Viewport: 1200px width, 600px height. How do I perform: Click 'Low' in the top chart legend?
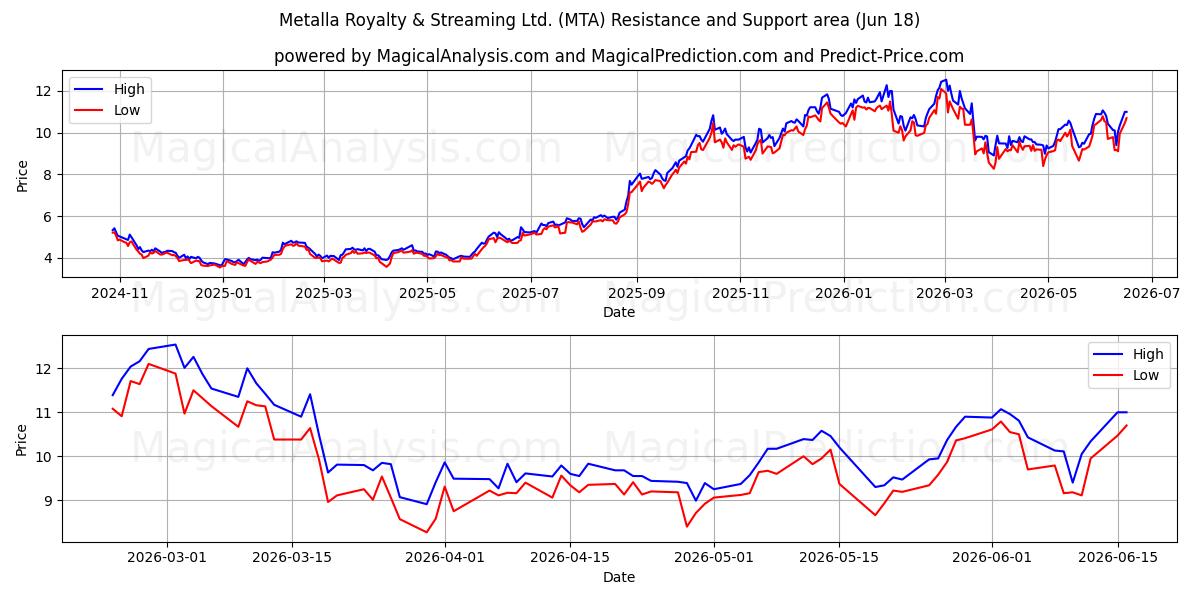coord(127,110)
